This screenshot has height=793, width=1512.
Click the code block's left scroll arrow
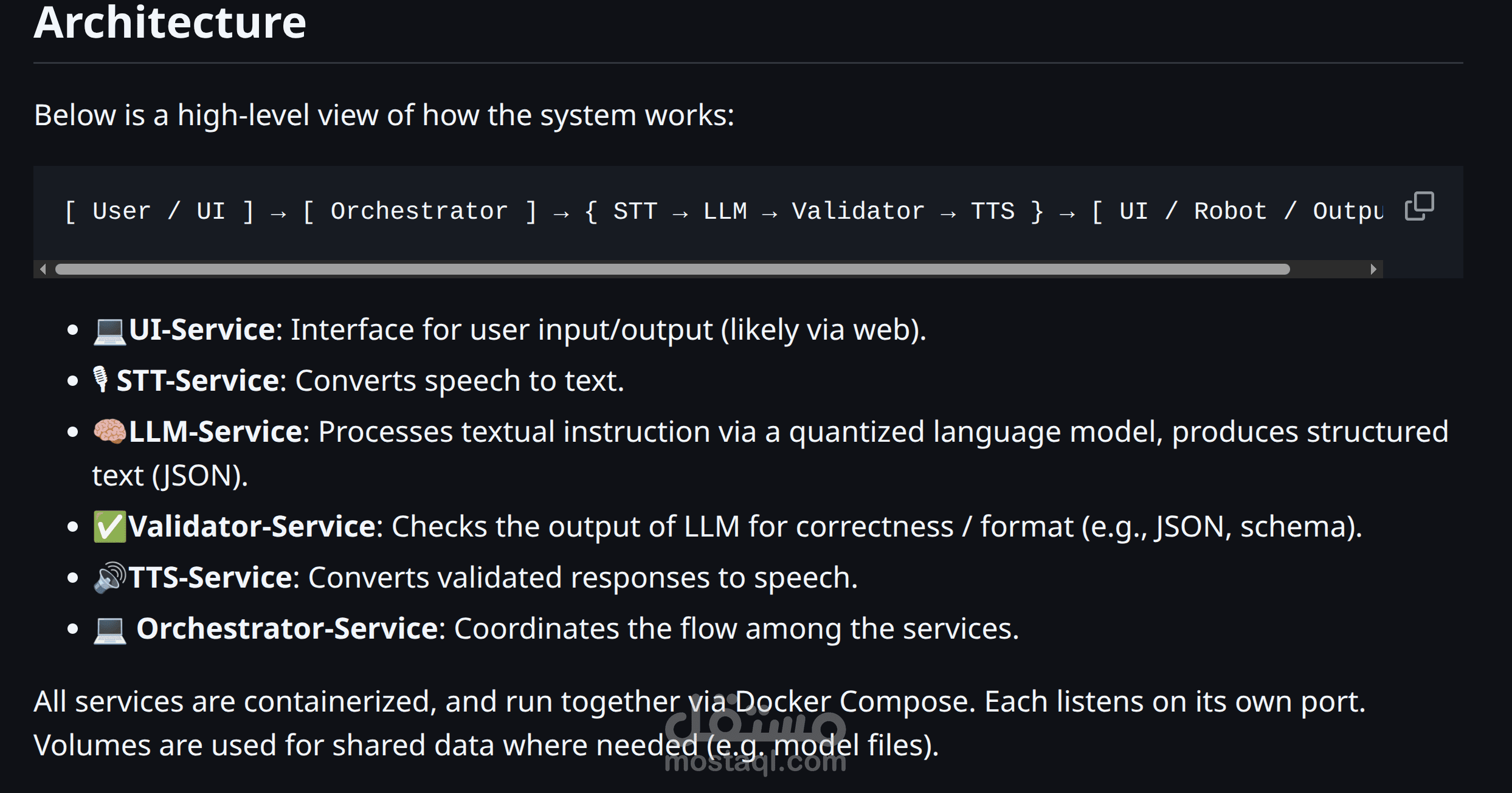click(43, 269)
